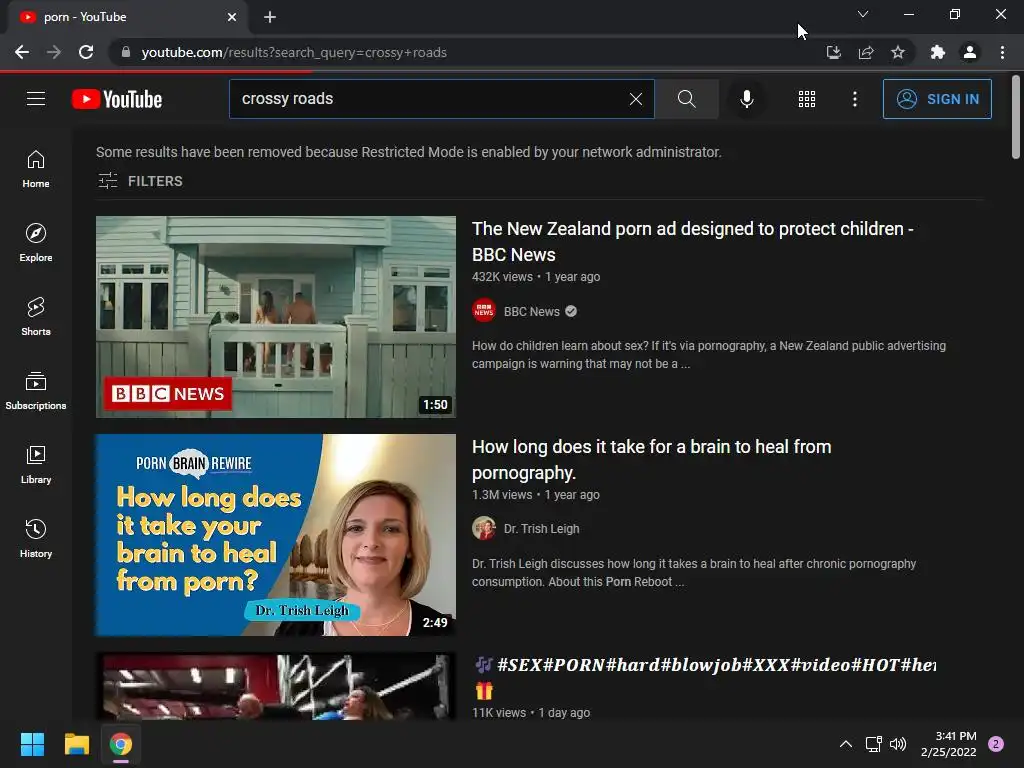The image size is (1024, 768).
Task: Open the New Zealand ad BBC News title
Action: 692,242
